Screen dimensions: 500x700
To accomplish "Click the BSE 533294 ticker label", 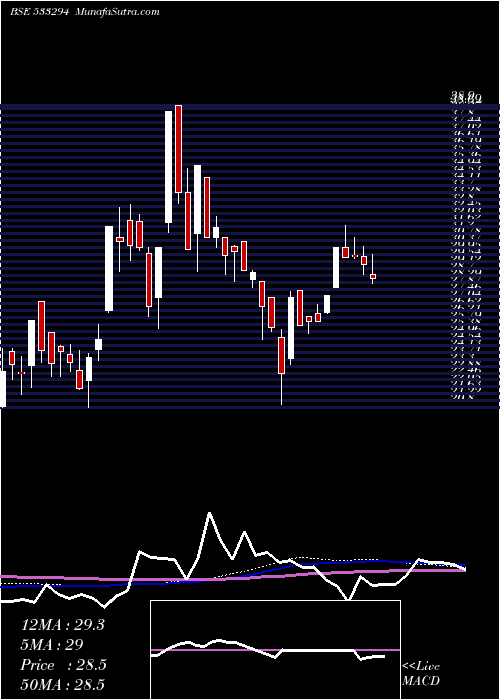I will click(39, 12).
